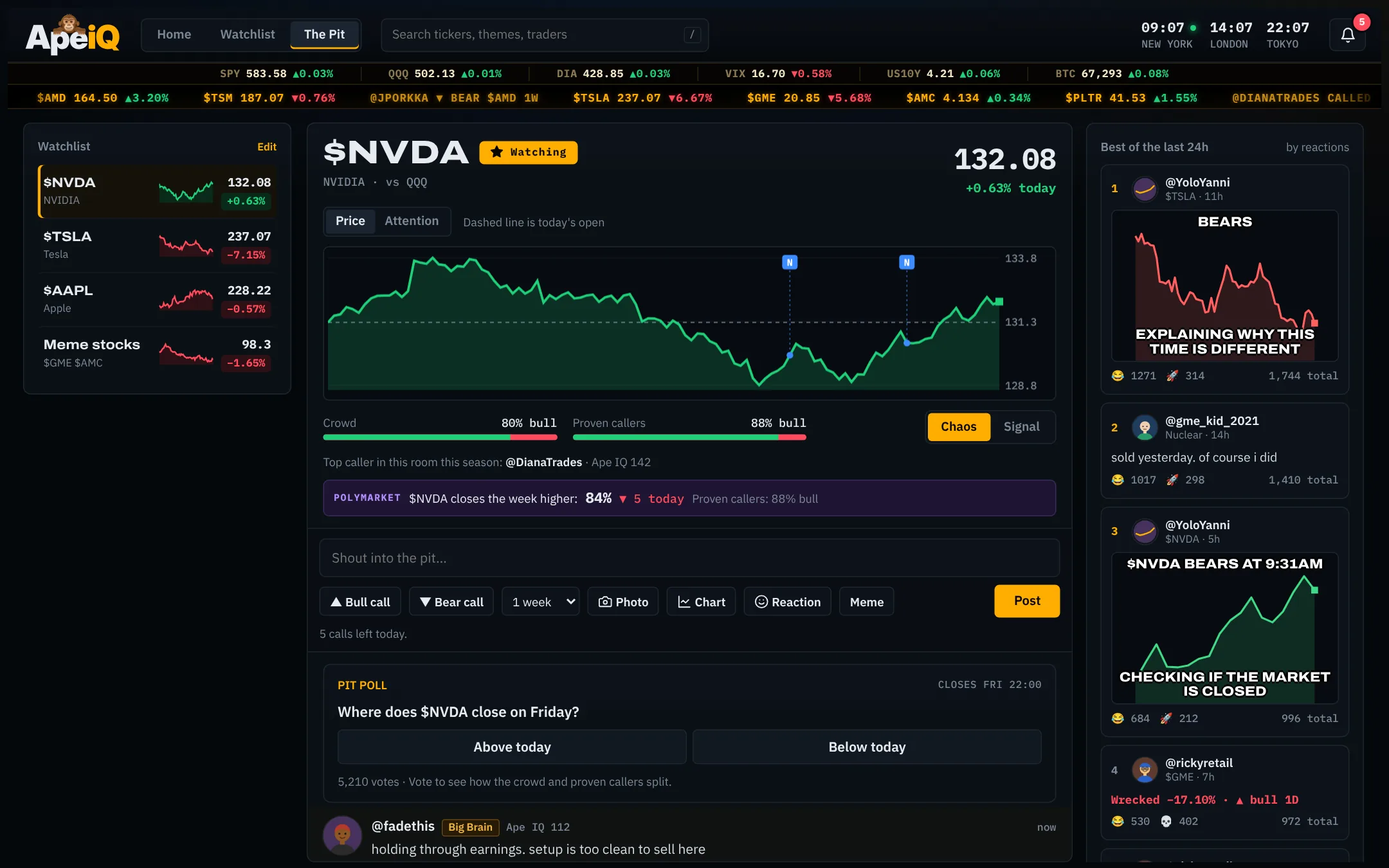
Task: Focus the search tickers field
Action: point(545,35)
